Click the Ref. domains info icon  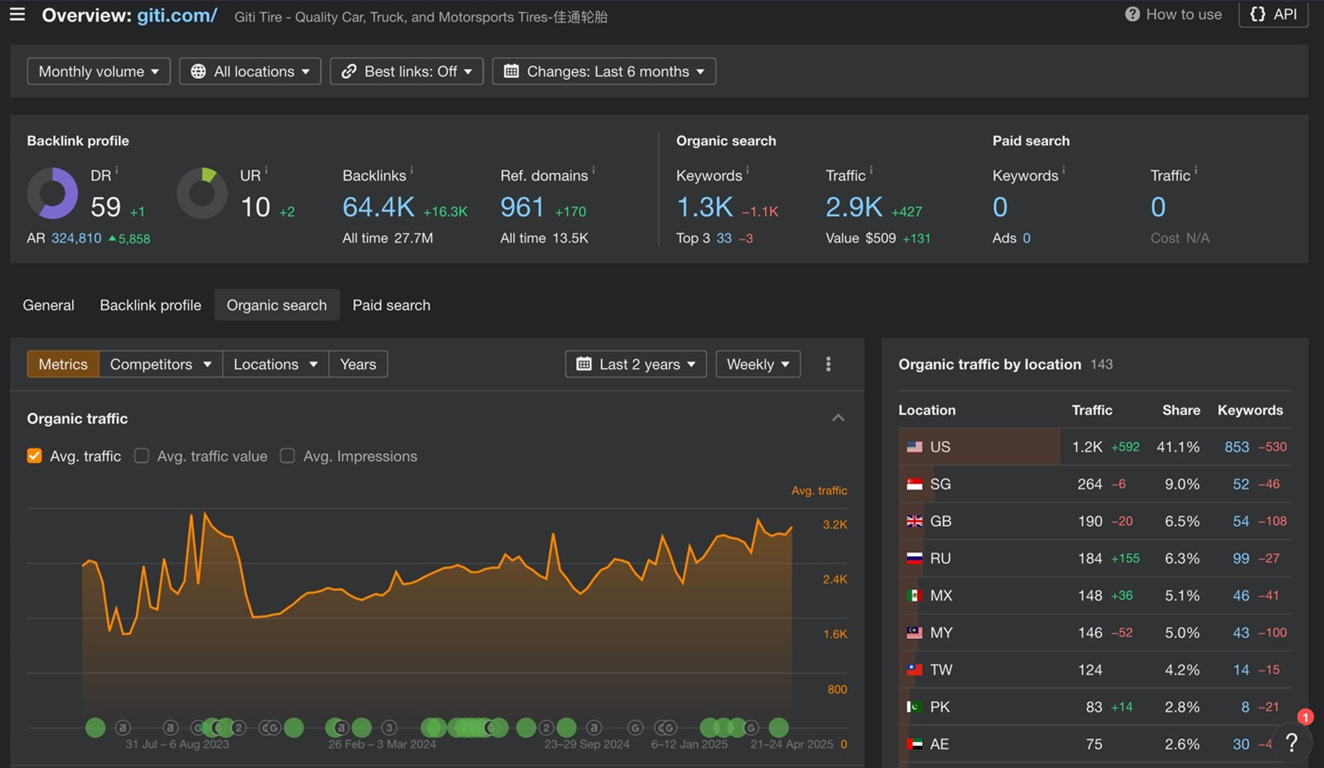[594, 171]
